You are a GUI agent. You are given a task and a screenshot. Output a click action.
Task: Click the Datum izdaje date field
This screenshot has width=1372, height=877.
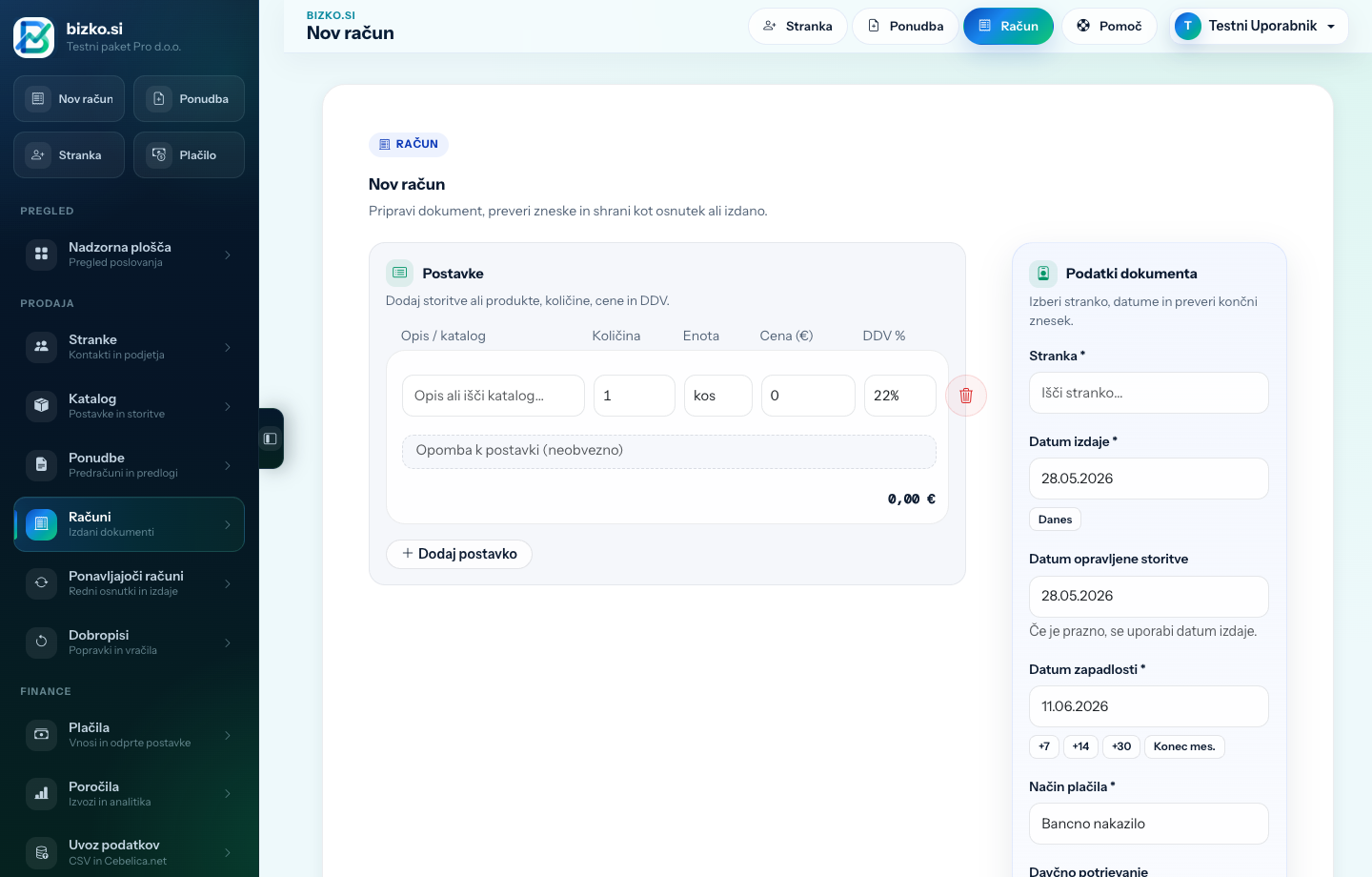(1148, 479)
